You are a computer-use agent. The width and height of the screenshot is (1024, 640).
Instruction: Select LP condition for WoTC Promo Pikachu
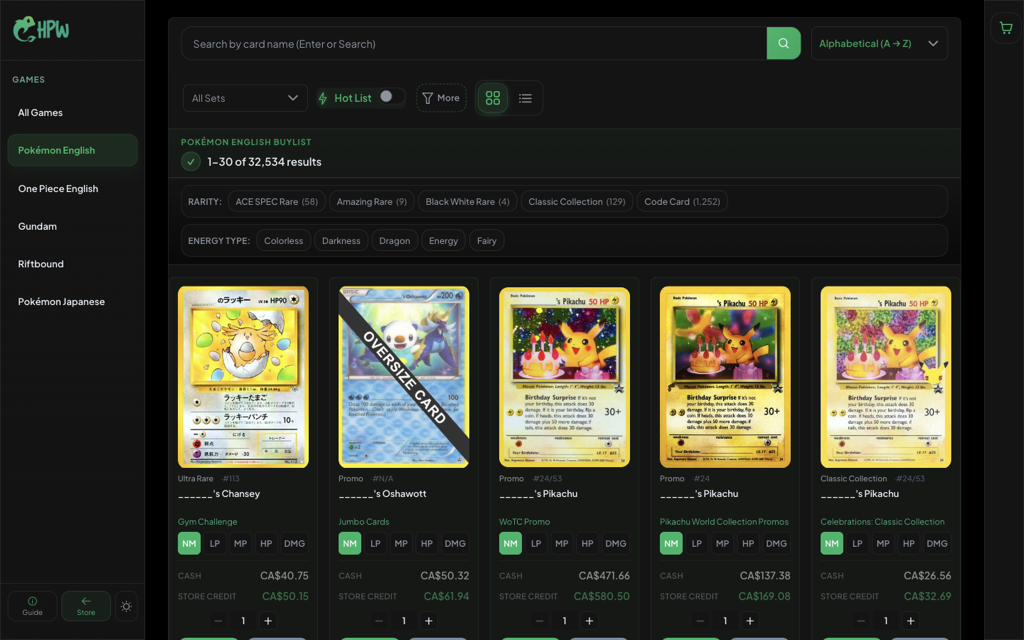point(536,543)
